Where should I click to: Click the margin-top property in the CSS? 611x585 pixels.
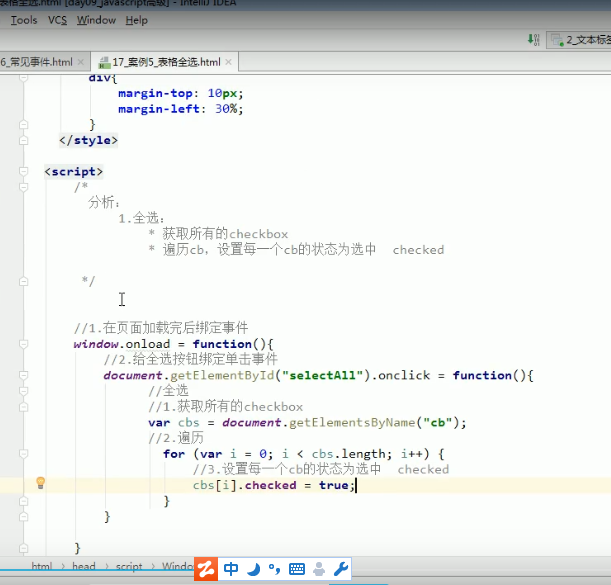[155, 94]
